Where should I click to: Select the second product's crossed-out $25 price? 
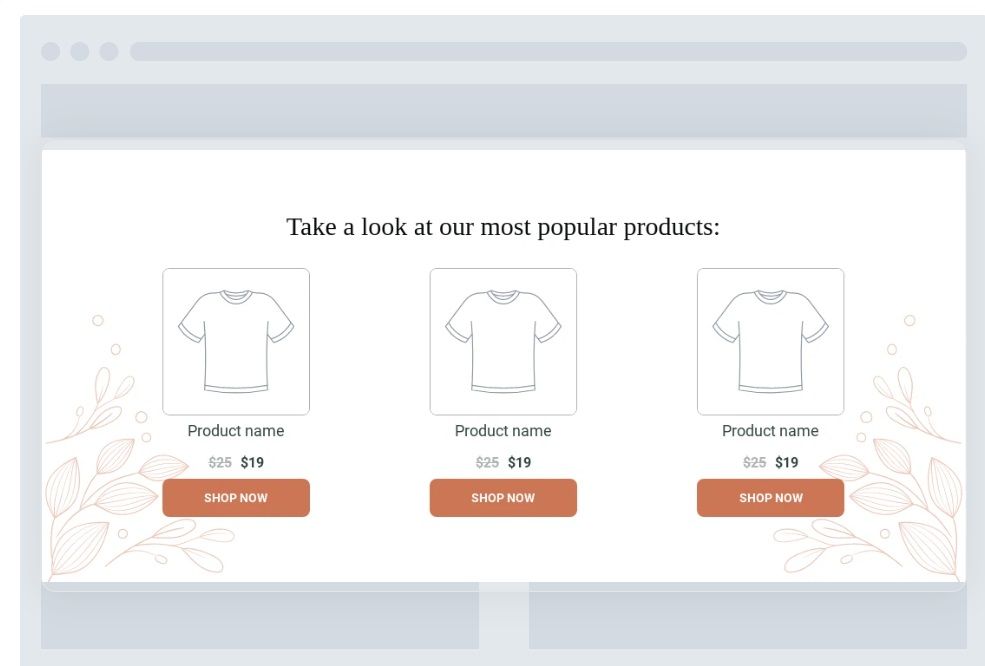(x=487, y=462)
